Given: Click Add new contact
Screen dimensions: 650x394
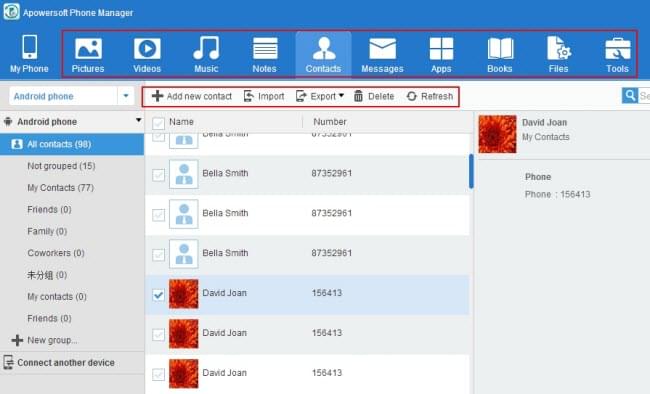Looking at the screenshot, I should [192, 96].
